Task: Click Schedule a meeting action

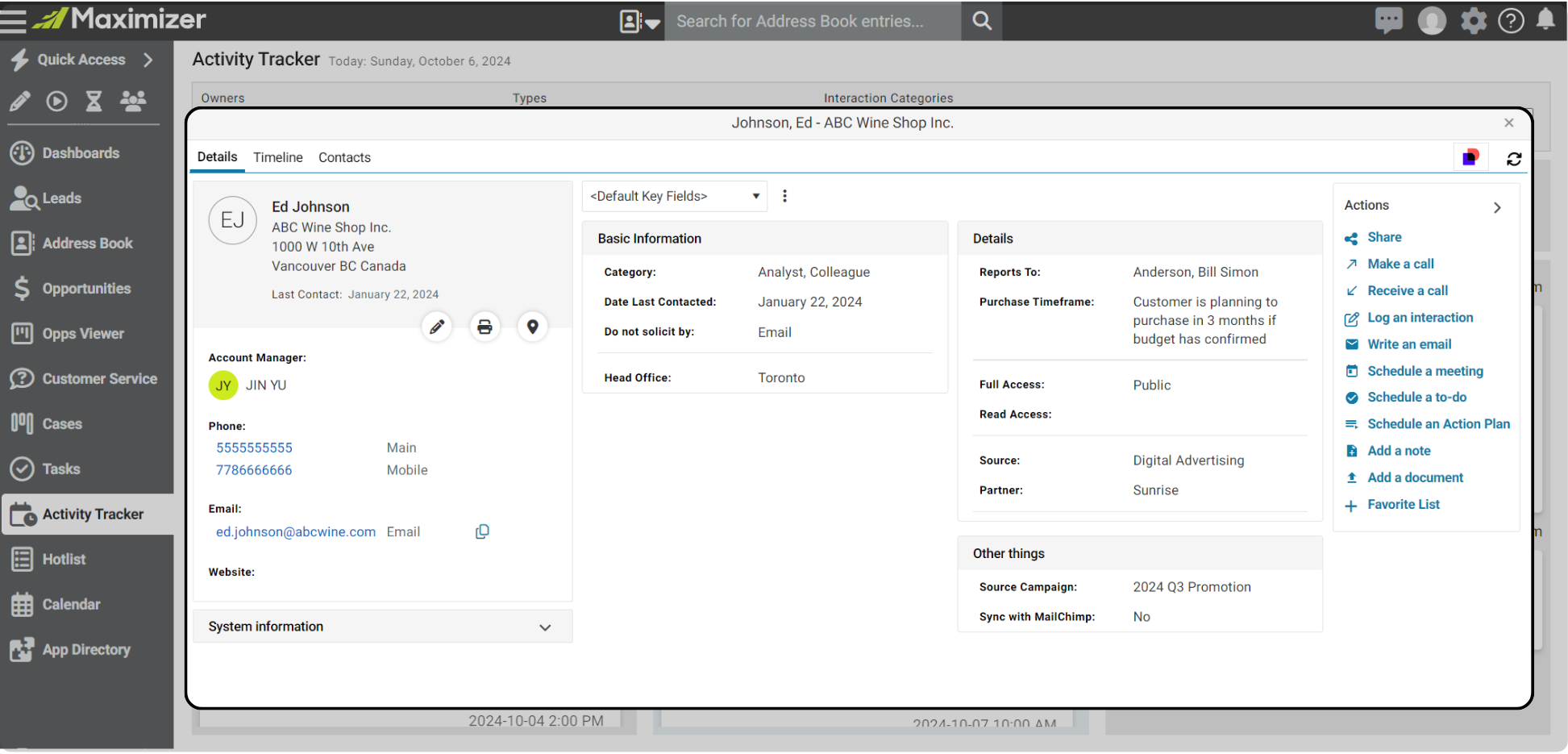Action: (x=1425, y=371)
